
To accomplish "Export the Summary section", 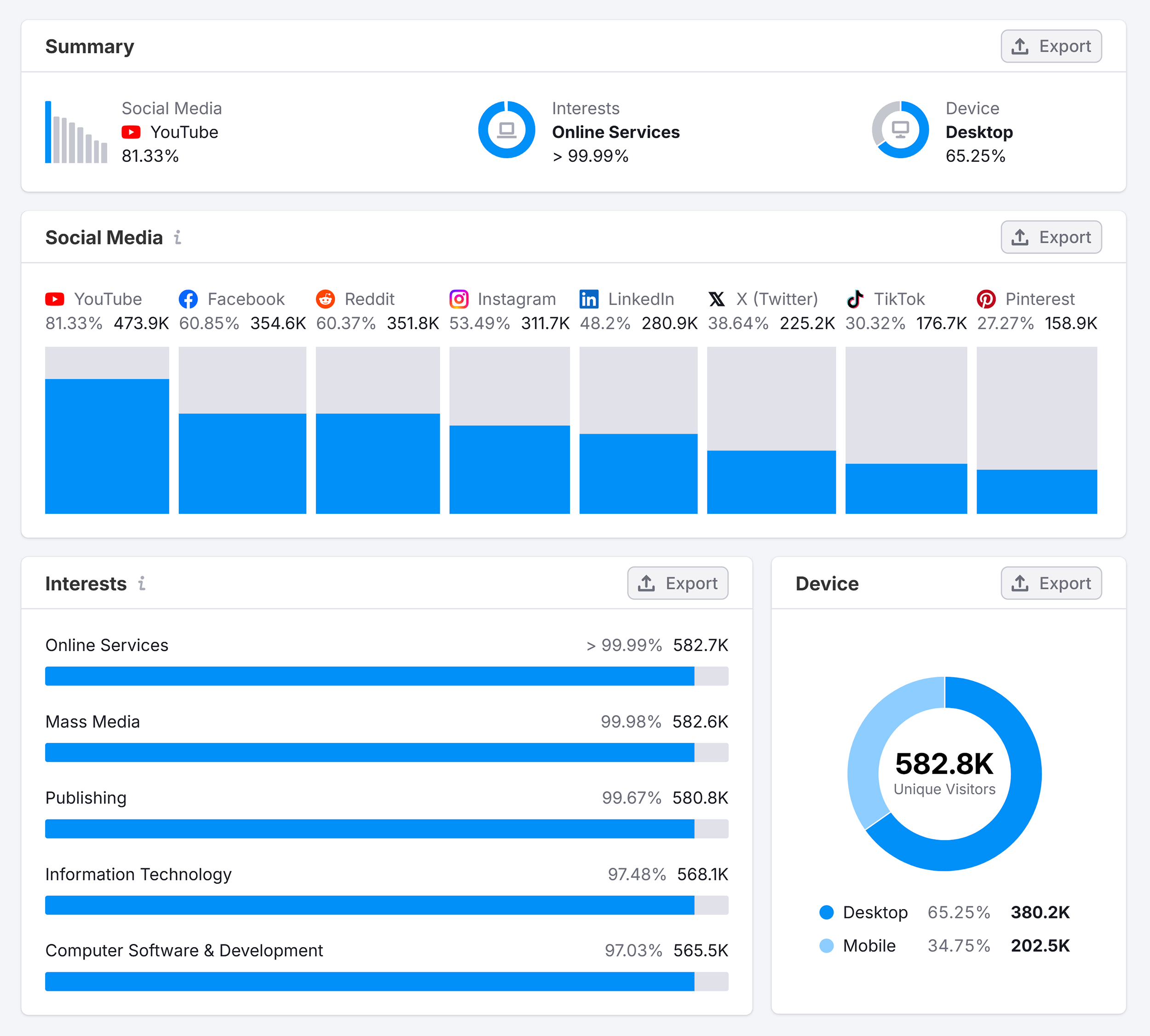I will point(1051,46).
